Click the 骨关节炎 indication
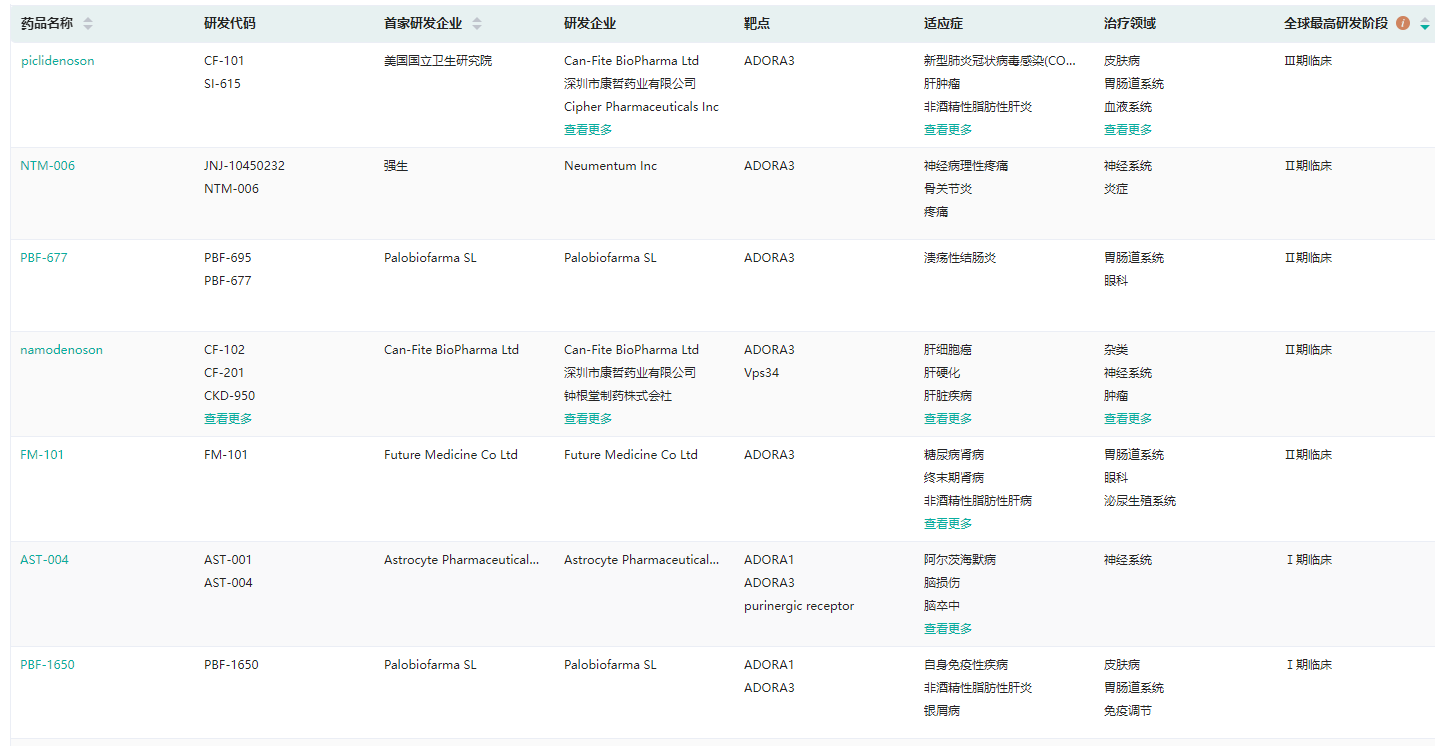Image resolution: width=1435 pixels, height=746 pixels. click(x=948, y=189)
